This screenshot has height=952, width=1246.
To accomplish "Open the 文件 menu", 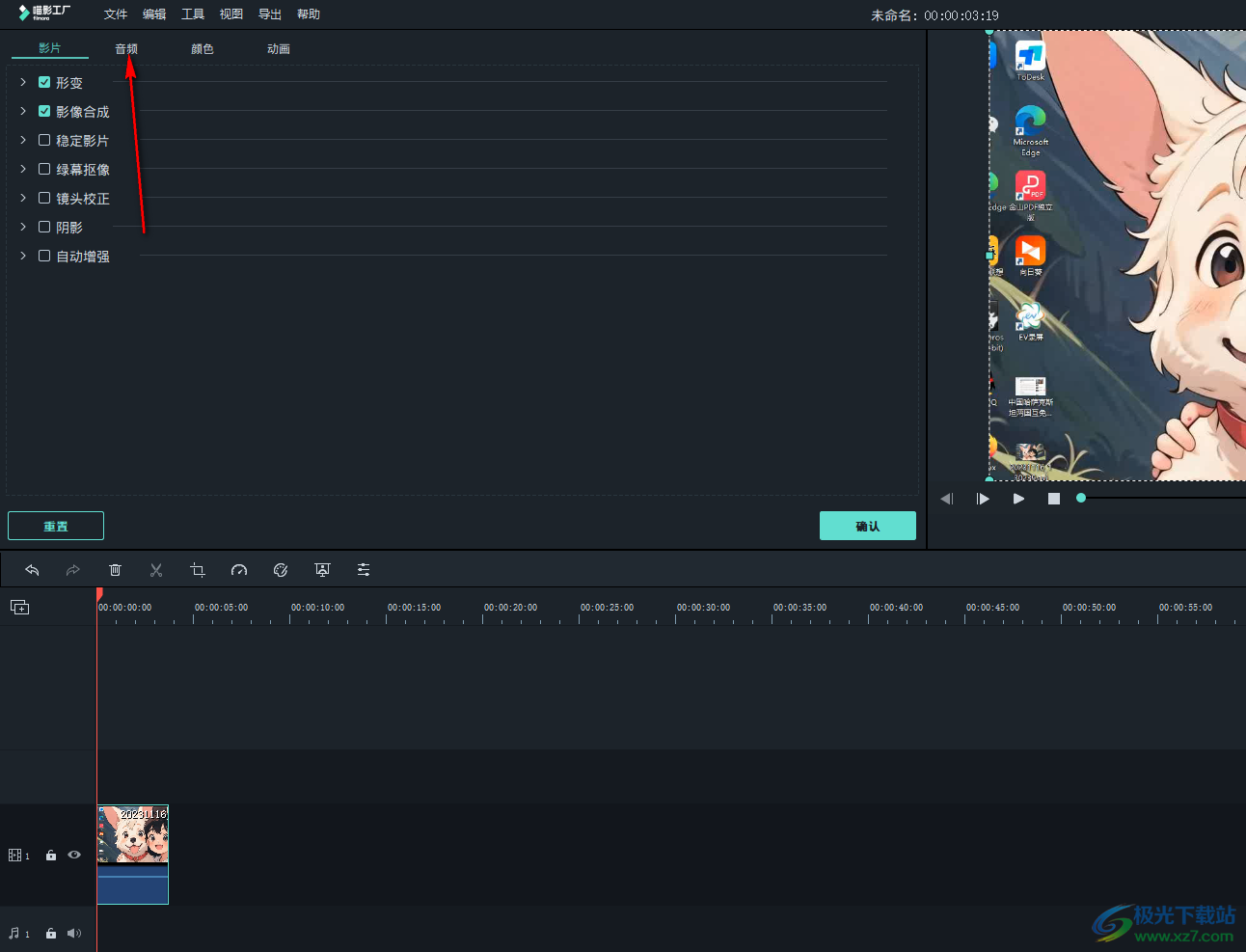I will click(x=116, y=14).
